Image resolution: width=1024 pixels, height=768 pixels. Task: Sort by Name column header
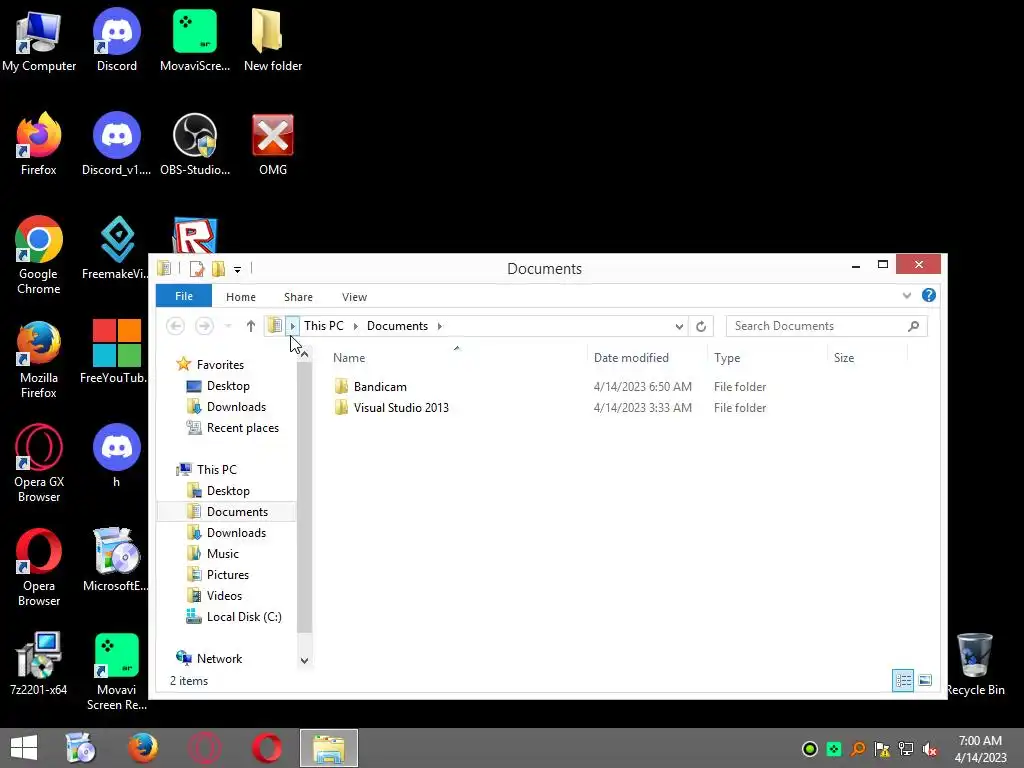[x=456, y=357]
